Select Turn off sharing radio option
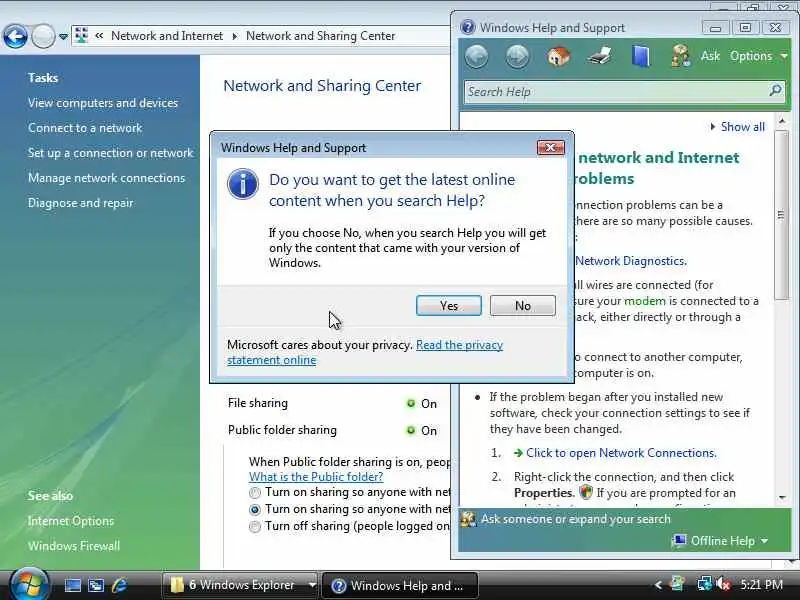800x600 pixels. [255, 527]
